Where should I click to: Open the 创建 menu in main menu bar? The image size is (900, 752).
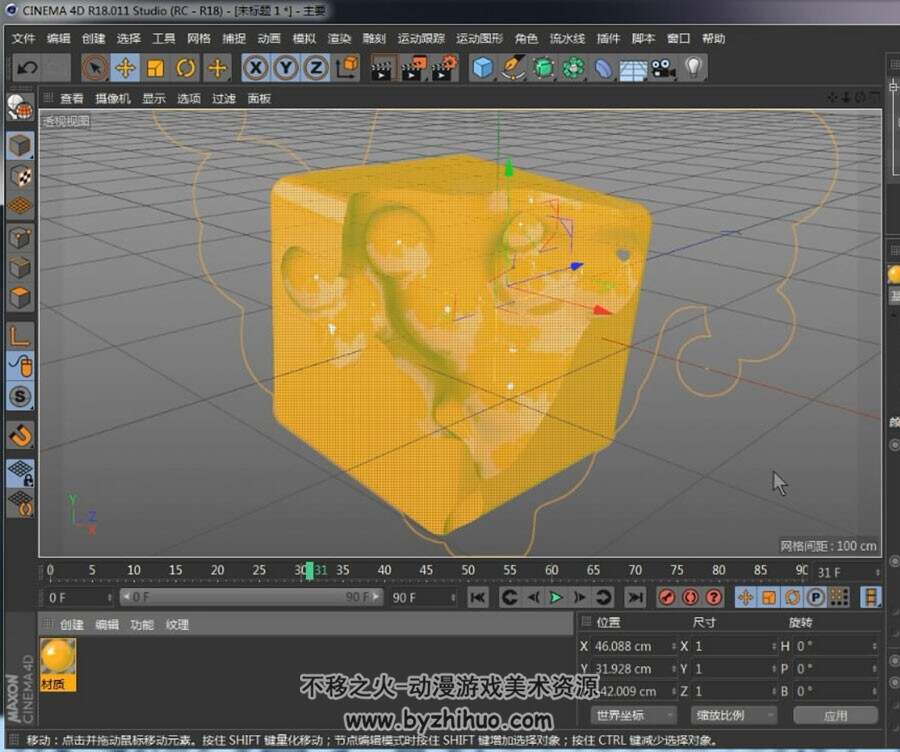[x=94, y=38]
